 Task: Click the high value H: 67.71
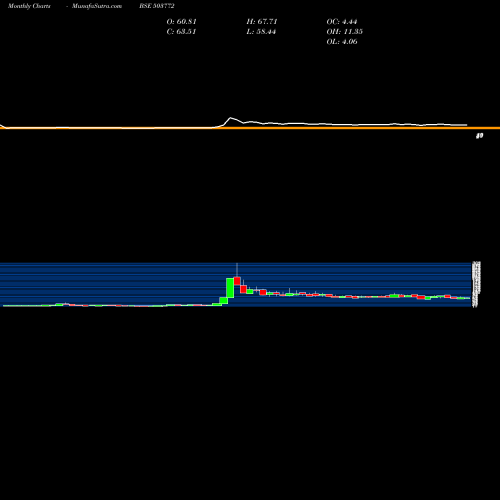pos(262,22)
